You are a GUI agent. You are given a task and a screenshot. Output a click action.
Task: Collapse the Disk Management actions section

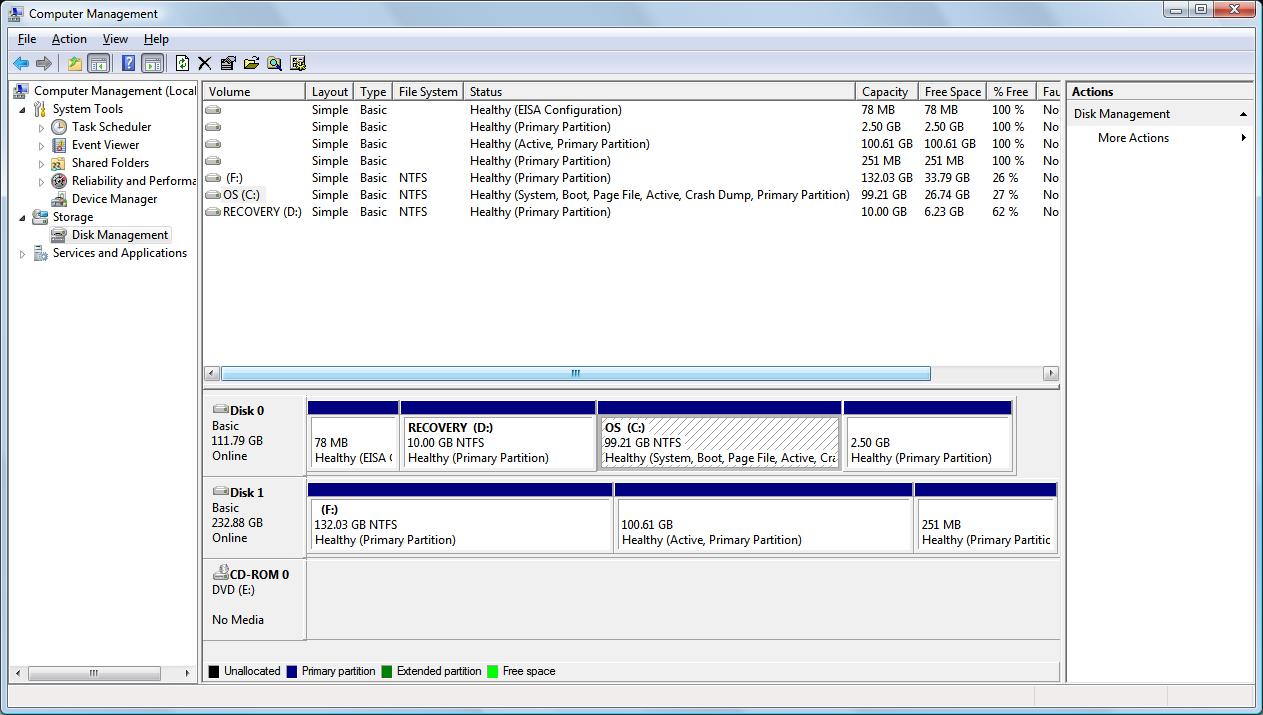(1243, 114)
